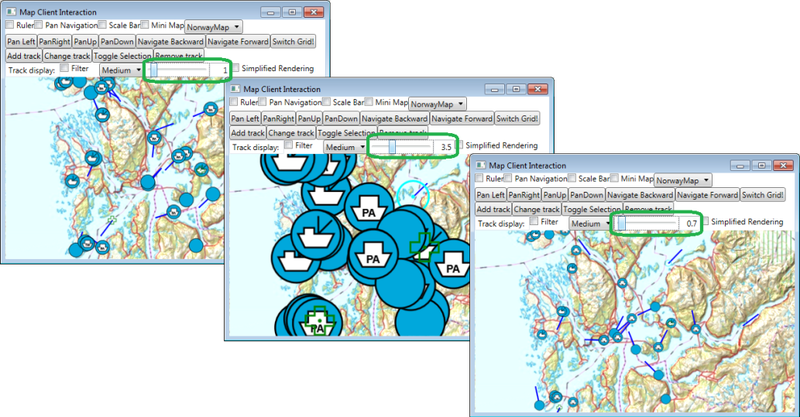Click Navigate Backward in the slider-value-1 window

click(x=170, y=41)
